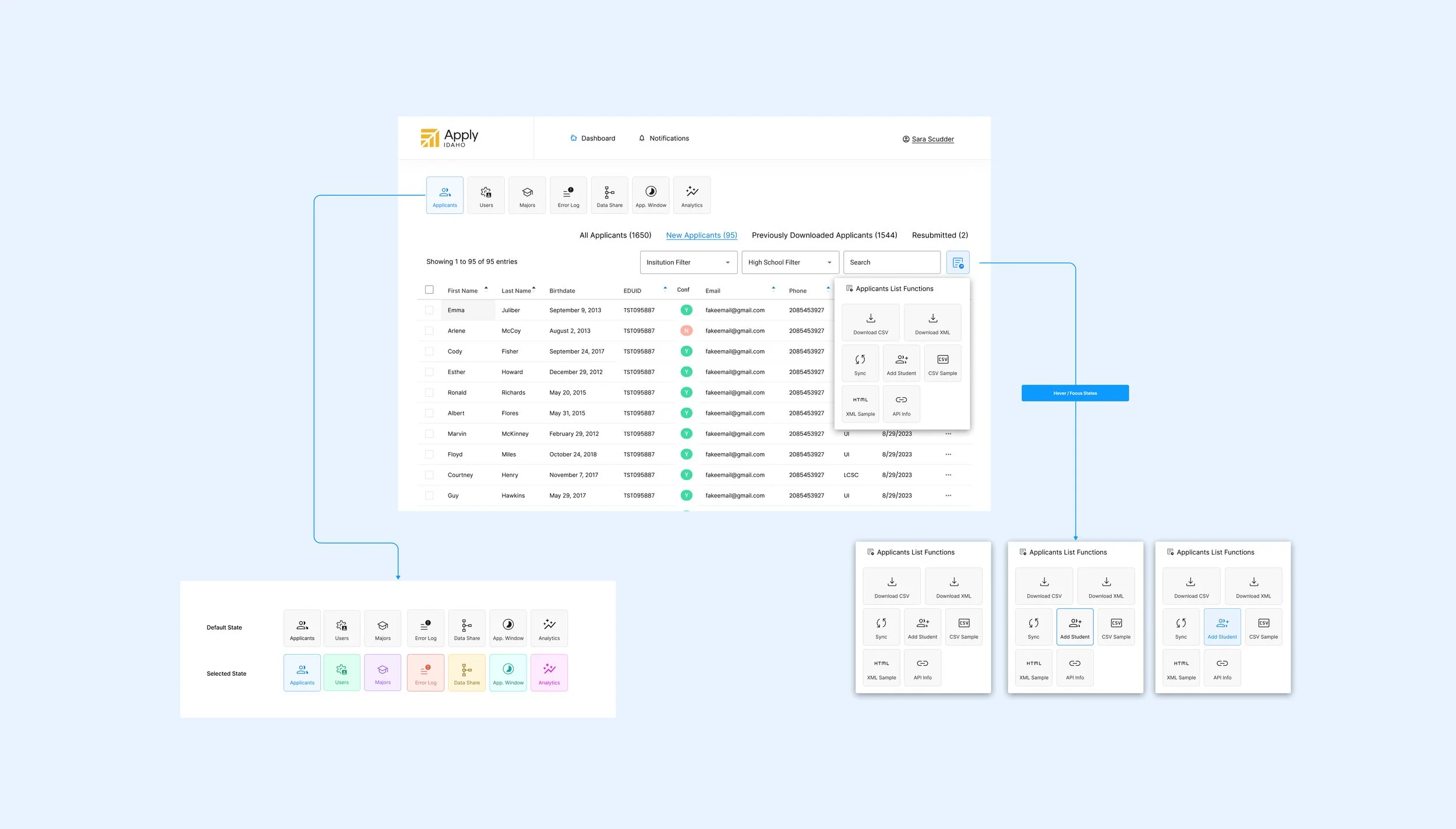
Task: Switch to All Applicants (1650) tab
Action: pos(615,235)
